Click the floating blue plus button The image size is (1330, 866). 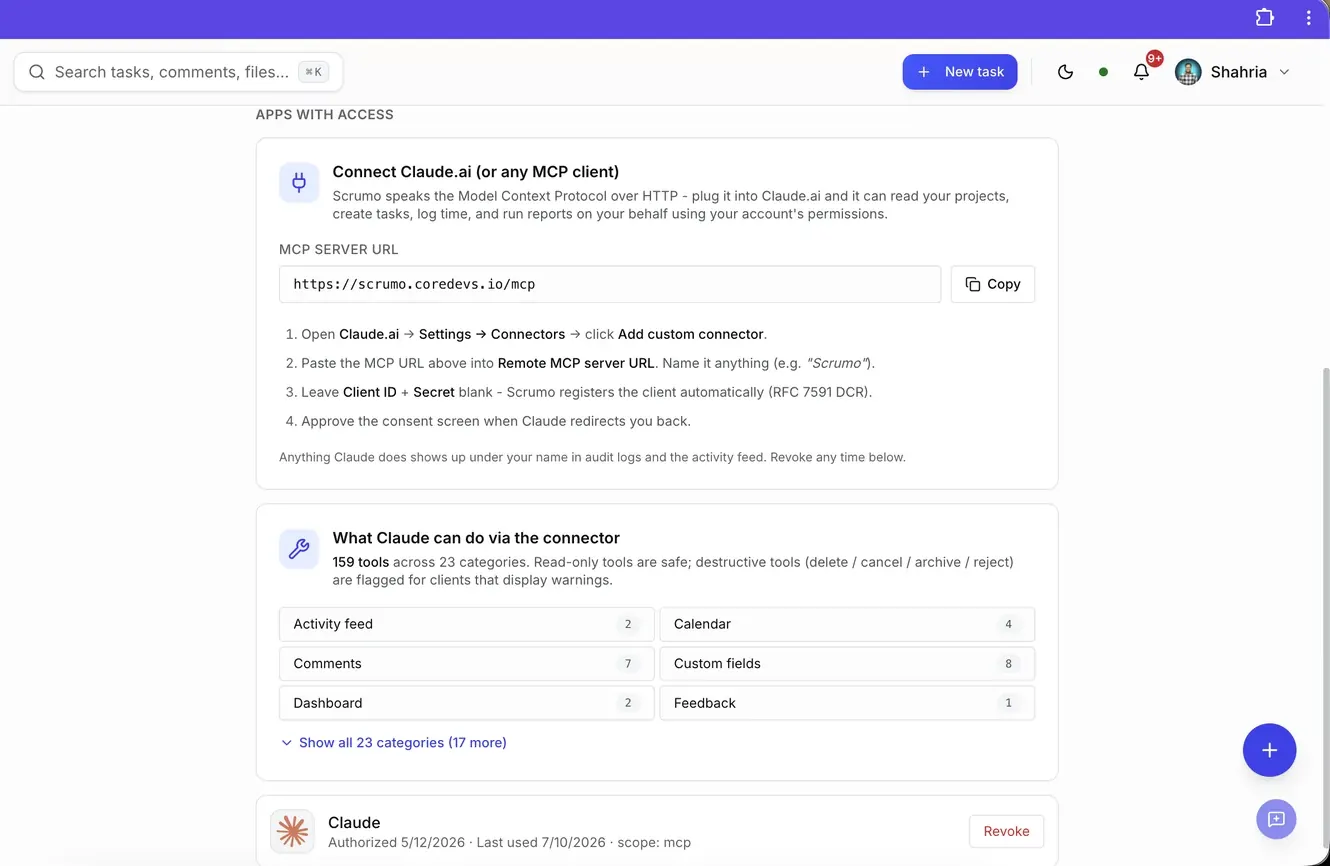coord(1269,750)
